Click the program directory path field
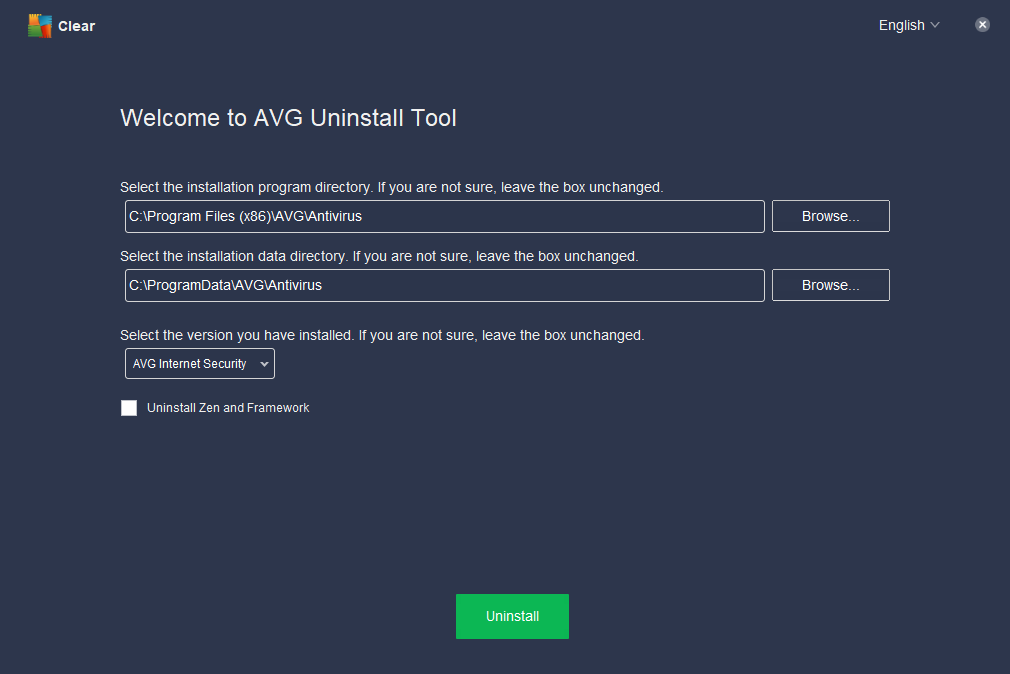Screen dimensions: 1010x674 click(444, 216)
